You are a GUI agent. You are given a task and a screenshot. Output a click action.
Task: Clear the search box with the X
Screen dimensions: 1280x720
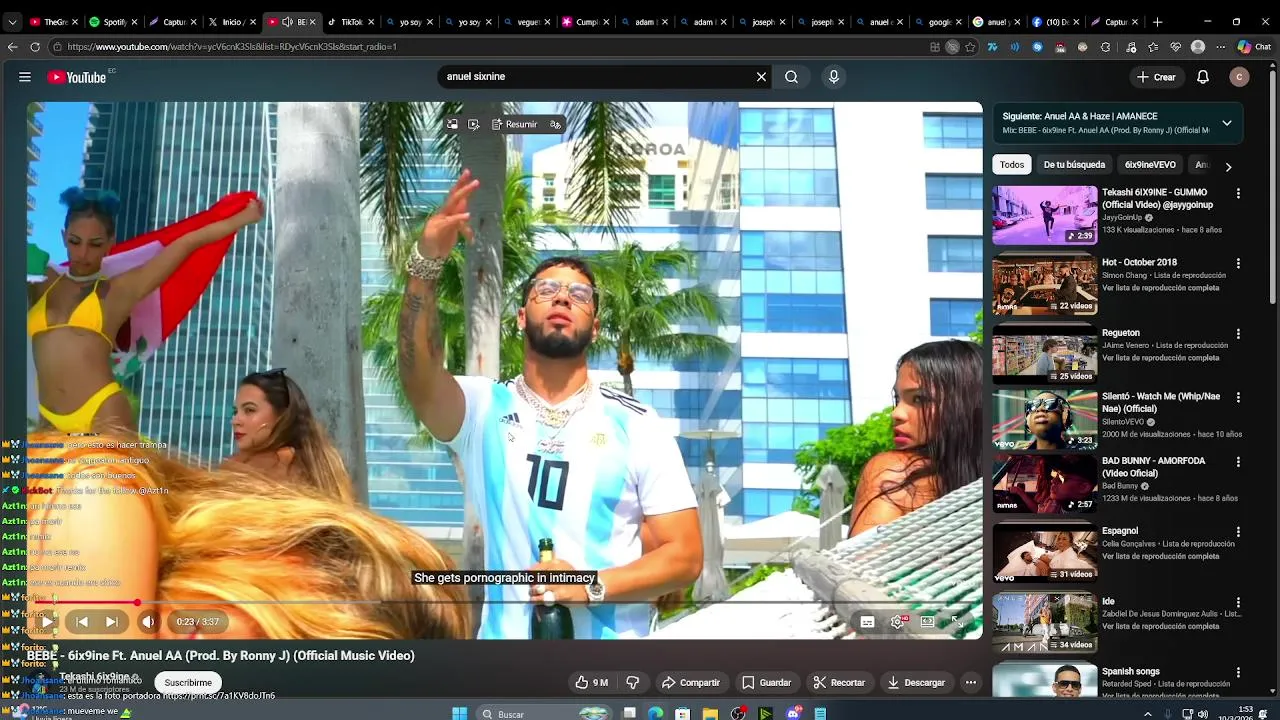[x=761, y=77]
